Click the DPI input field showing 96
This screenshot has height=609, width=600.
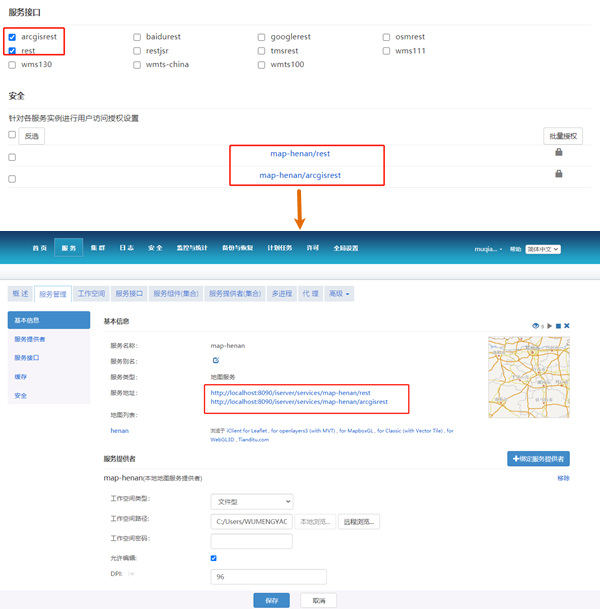tap(268, 577)
